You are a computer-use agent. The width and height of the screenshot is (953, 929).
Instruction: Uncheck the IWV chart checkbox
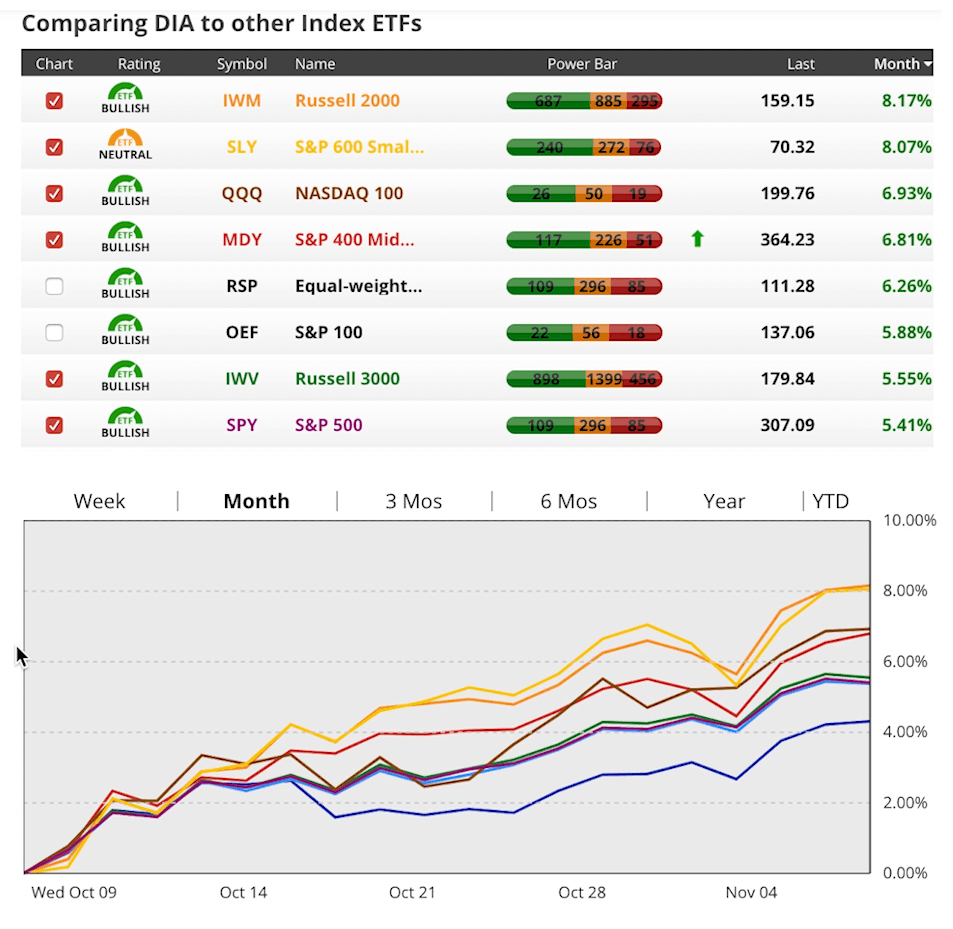(54, 379)
